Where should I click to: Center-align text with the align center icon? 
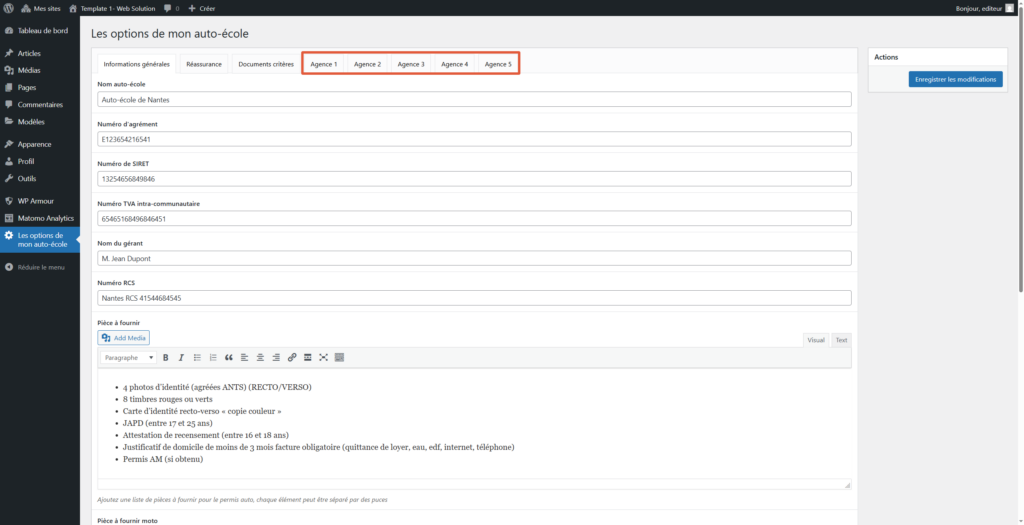(x=260, y=357)
